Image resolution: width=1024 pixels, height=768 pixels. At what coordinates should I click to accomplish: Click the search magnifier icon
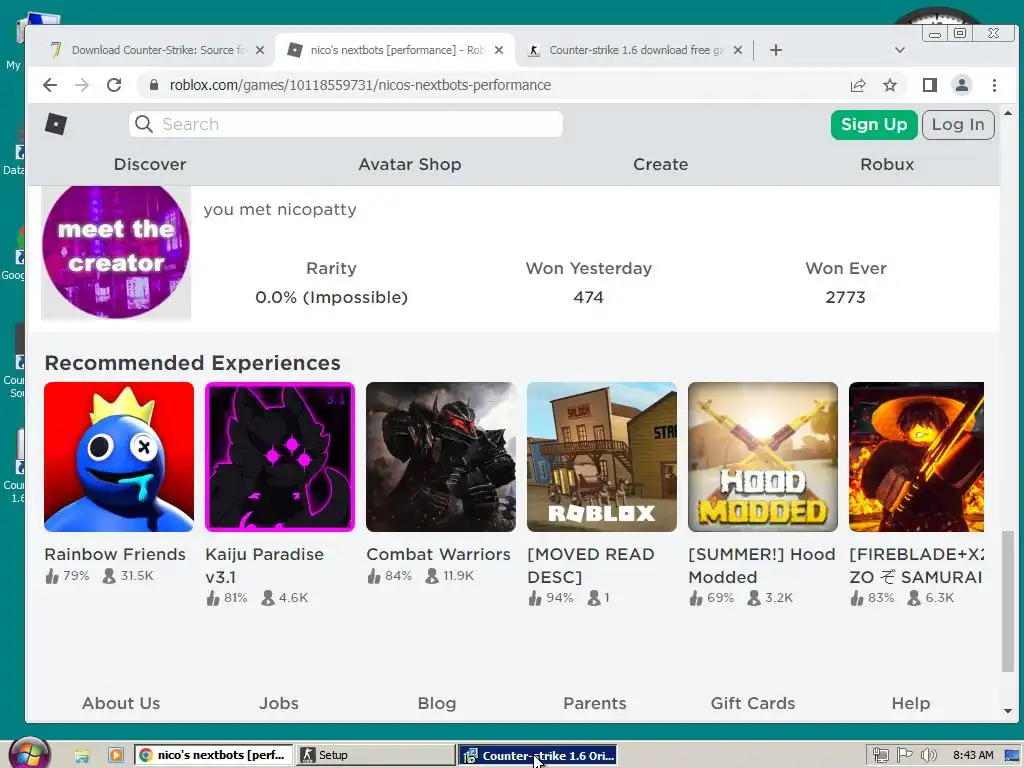(144, 124)
